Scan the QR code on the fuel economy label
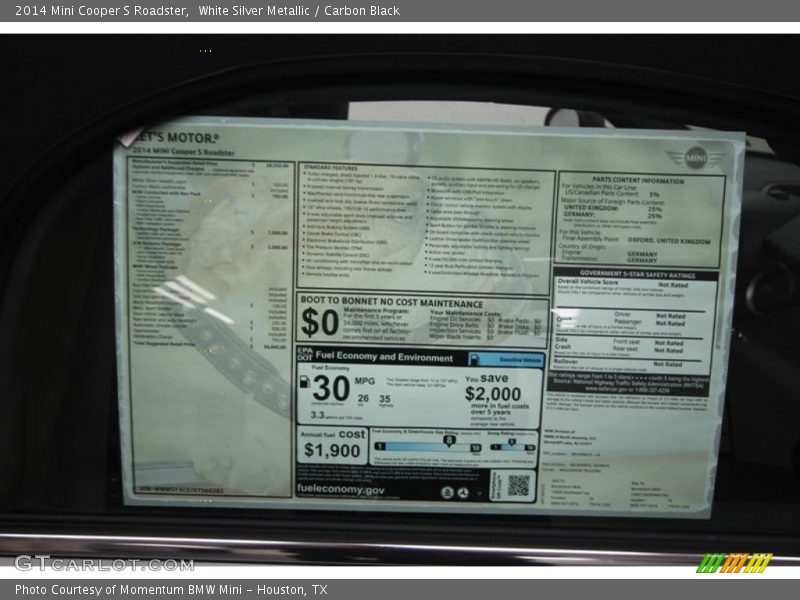 pos(518,484)
